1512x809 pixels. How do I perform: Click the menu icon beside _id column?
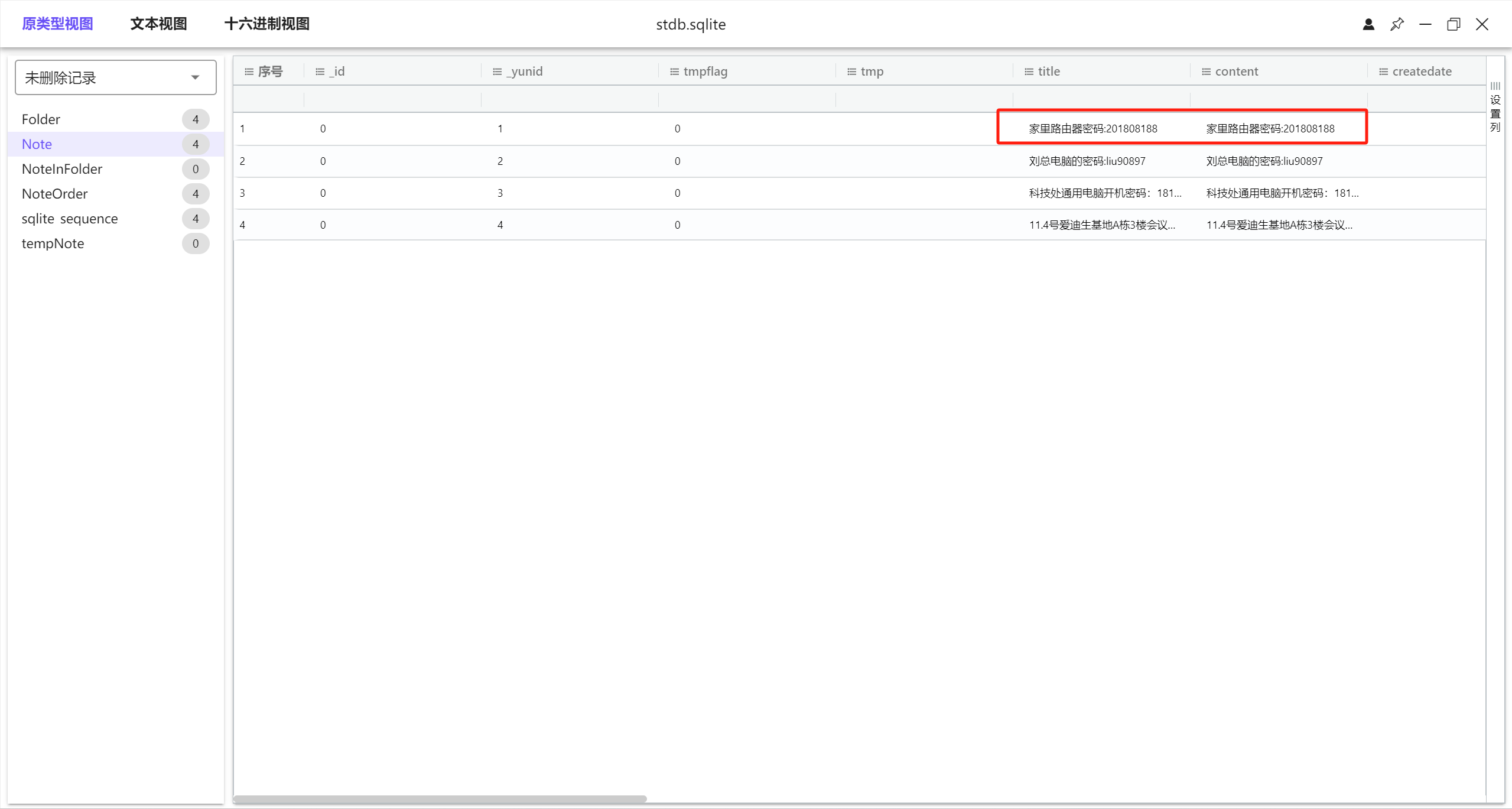320,72
